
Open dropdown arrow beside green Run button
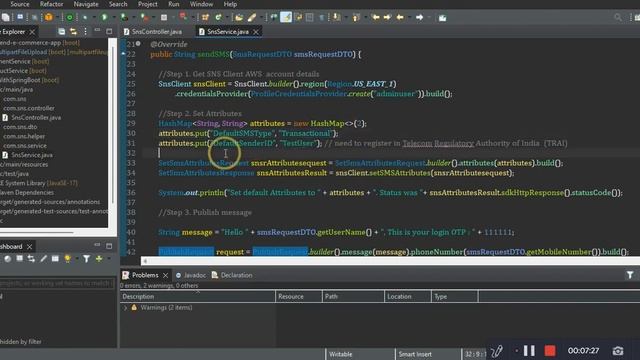tap(113, 18)
